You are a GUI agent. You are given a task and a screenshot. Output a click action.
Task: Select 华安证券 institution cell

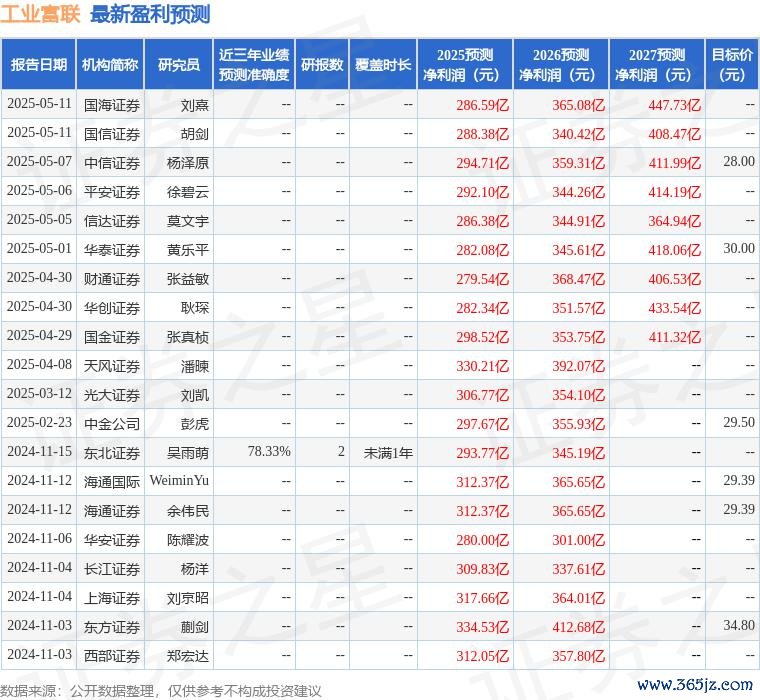point(112,540)
